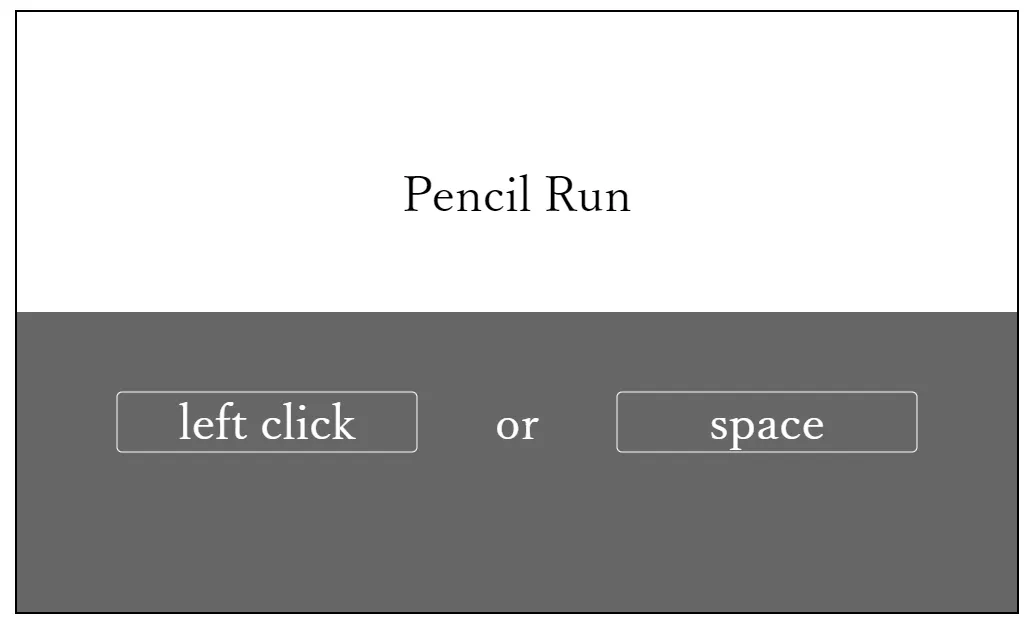Screen dimensions: 1030x625
Task: Click the boundary between the white and gray areas
Action: pos(517,312)
